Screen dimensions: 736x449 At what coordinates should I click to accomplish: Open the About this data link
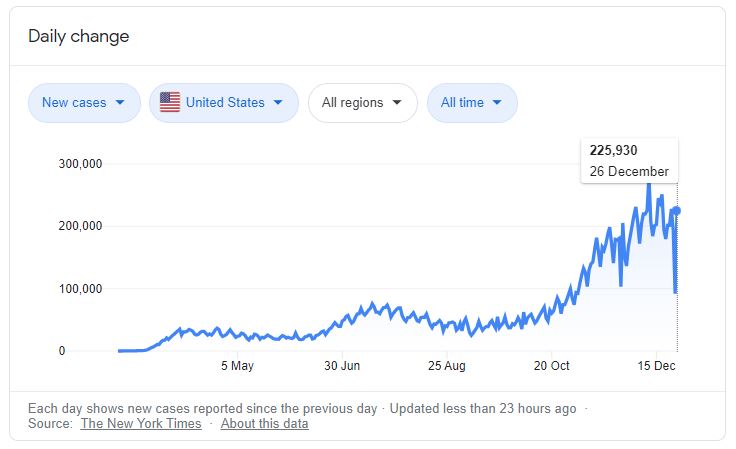click(264, 423)
